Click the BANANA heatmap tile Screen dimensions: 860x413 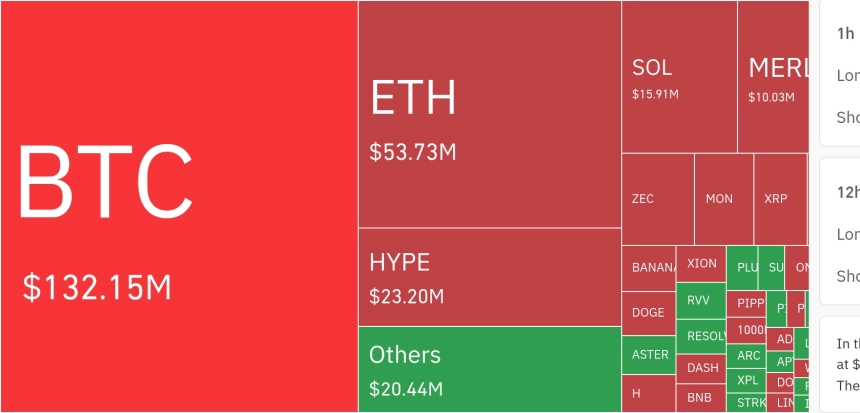coord(649,268)
